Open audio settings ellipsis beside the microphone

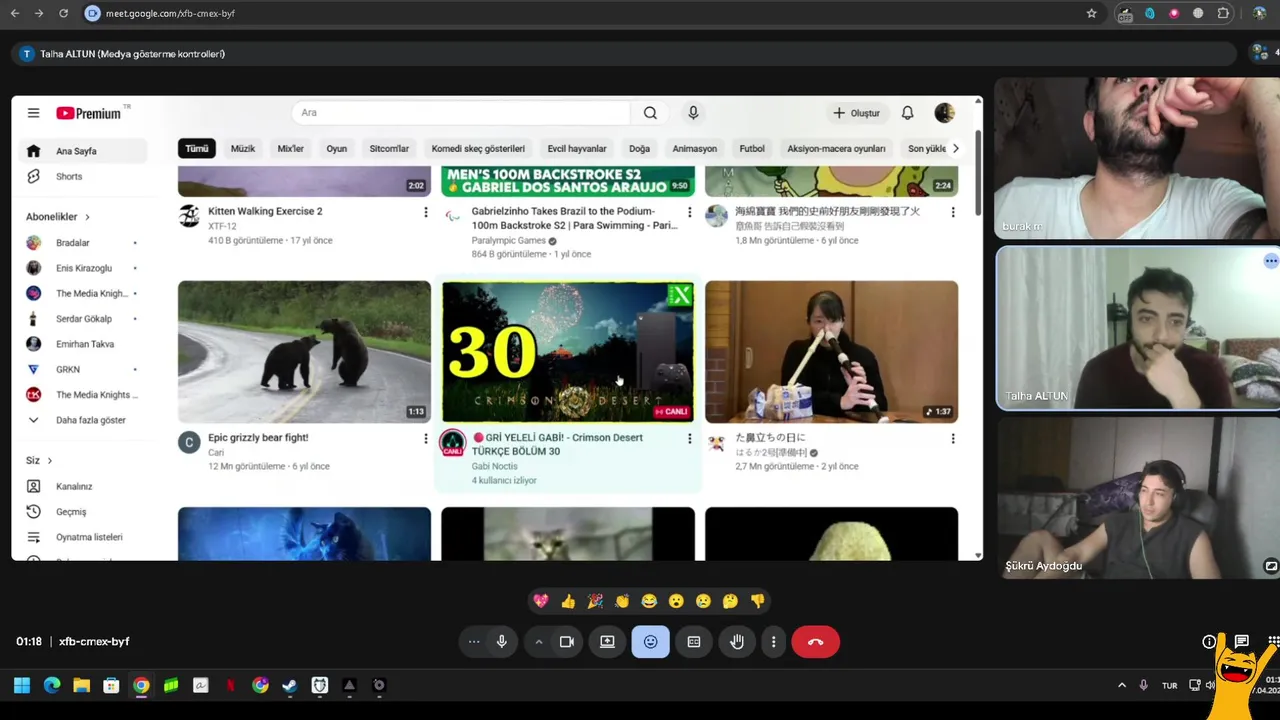coord(474,642)
